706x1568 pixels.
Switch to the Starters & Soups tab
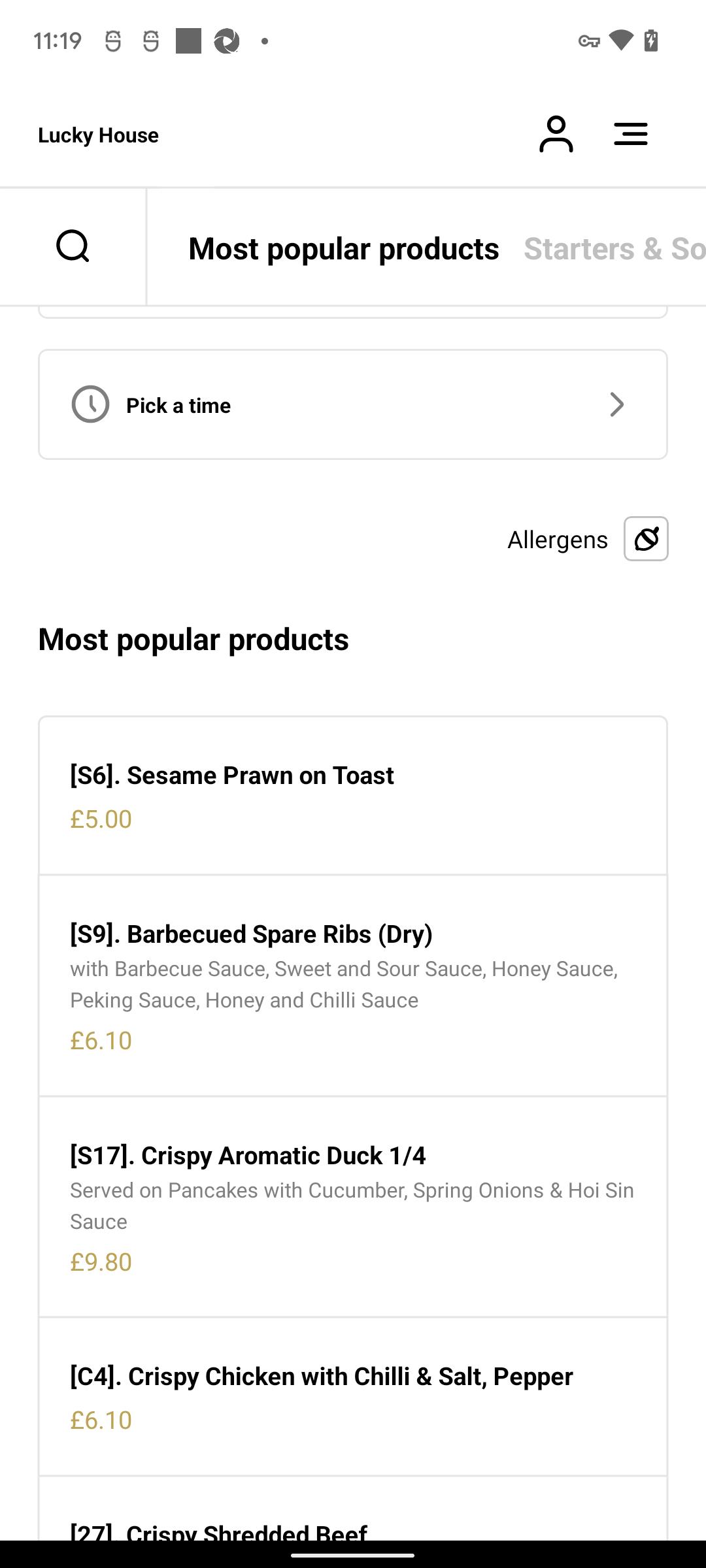click(614, 249)
